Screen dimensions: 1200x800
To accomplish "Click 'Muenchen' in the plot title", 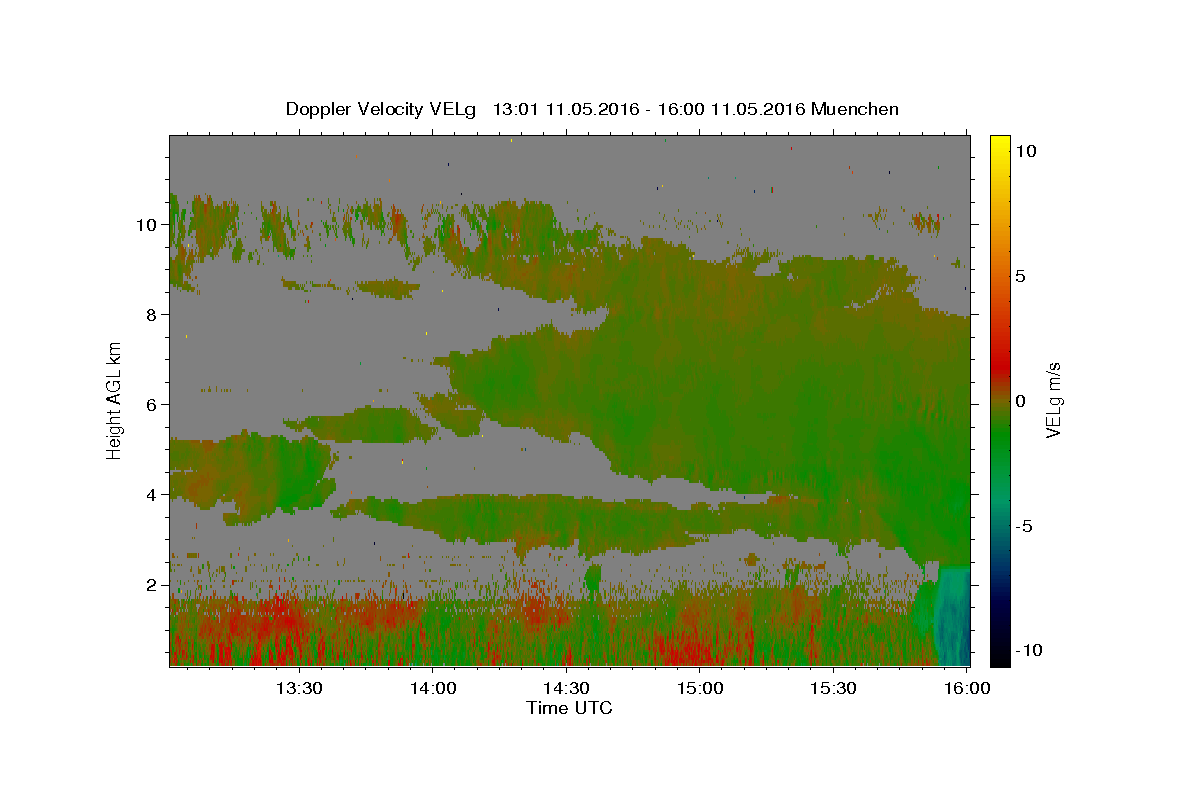I will (x=855, y=109).
